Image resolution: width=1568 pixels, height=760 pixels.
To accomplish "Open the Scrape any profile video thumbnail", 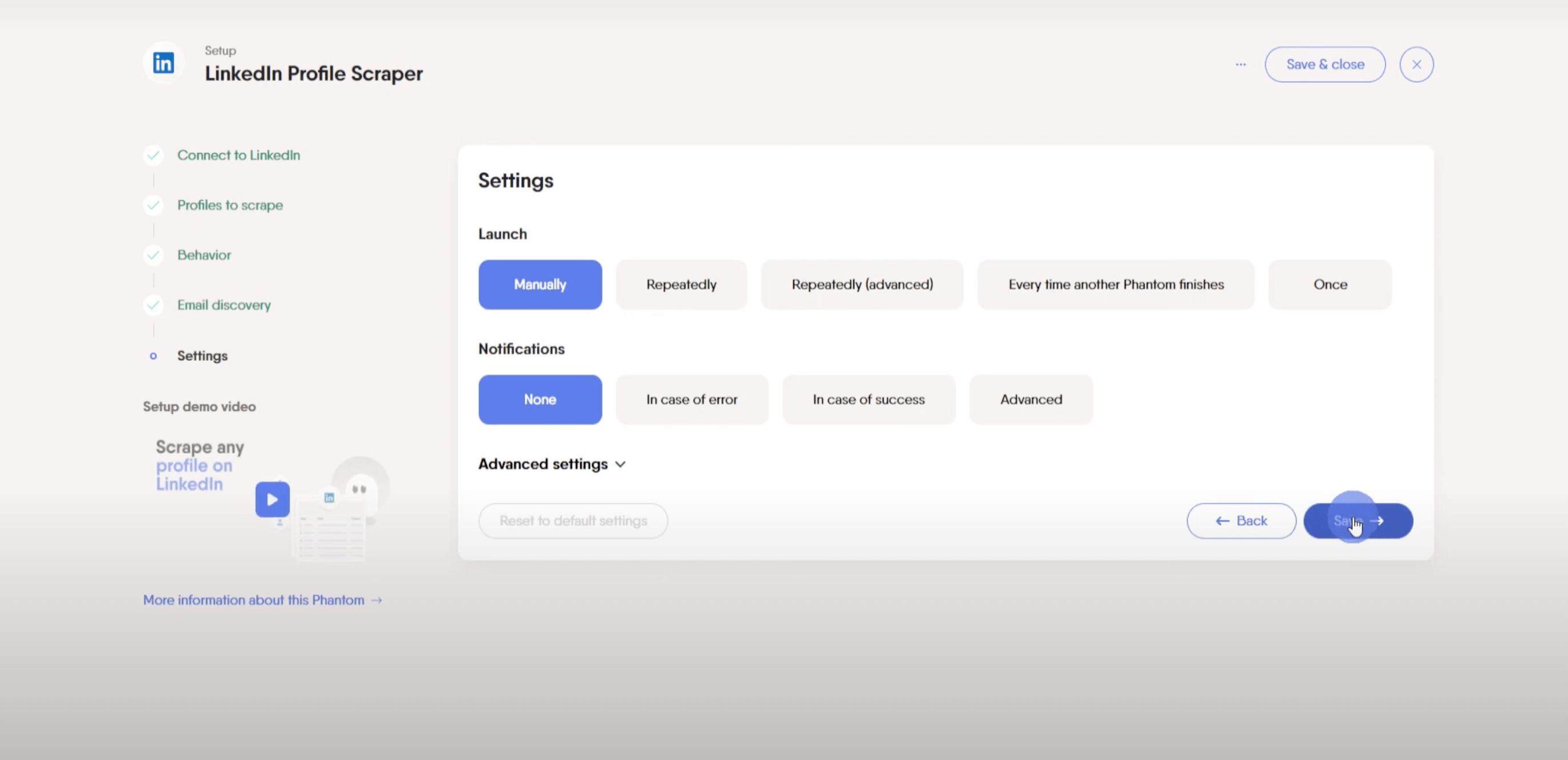I will click(266, 499).
